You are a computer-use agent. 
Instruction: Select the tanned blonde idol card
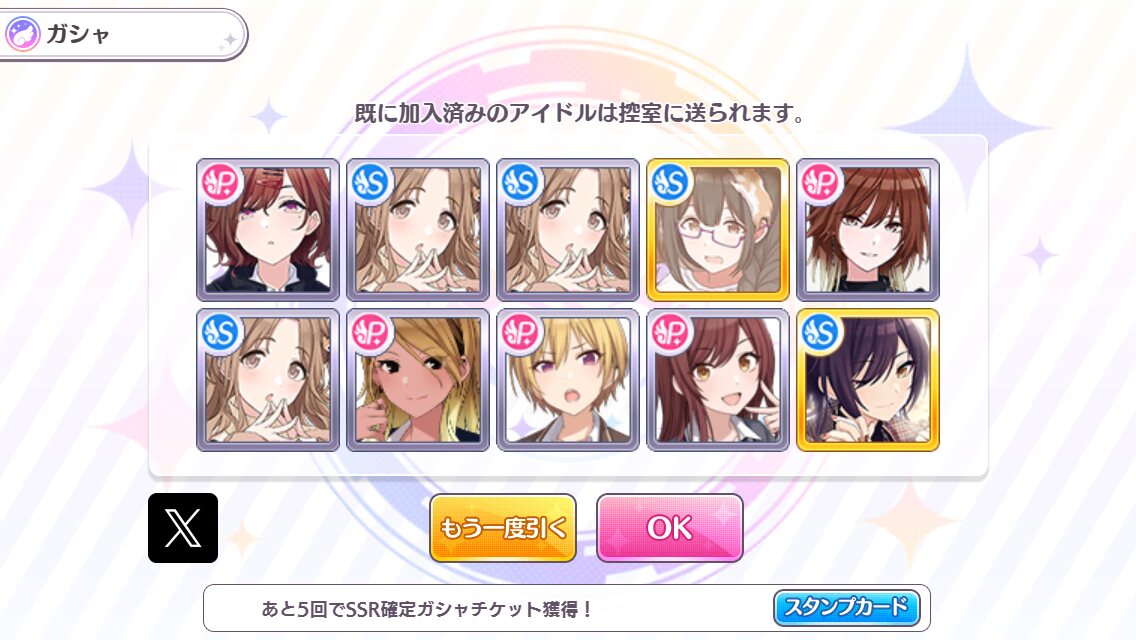pos(418,380)
